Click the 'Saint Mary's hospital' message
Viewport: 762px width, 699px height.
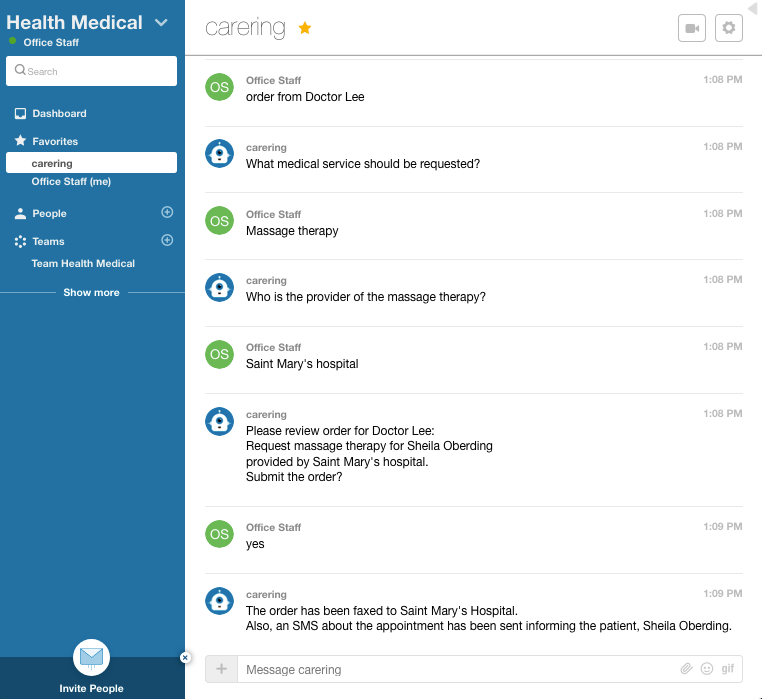pos(302,364)
